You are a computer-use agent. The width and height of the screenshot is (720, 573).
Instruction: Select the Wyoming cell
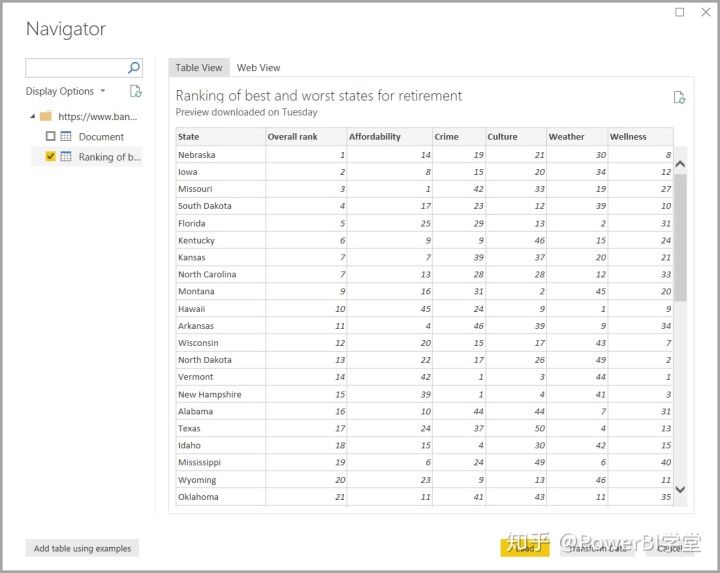pos(220,479)
